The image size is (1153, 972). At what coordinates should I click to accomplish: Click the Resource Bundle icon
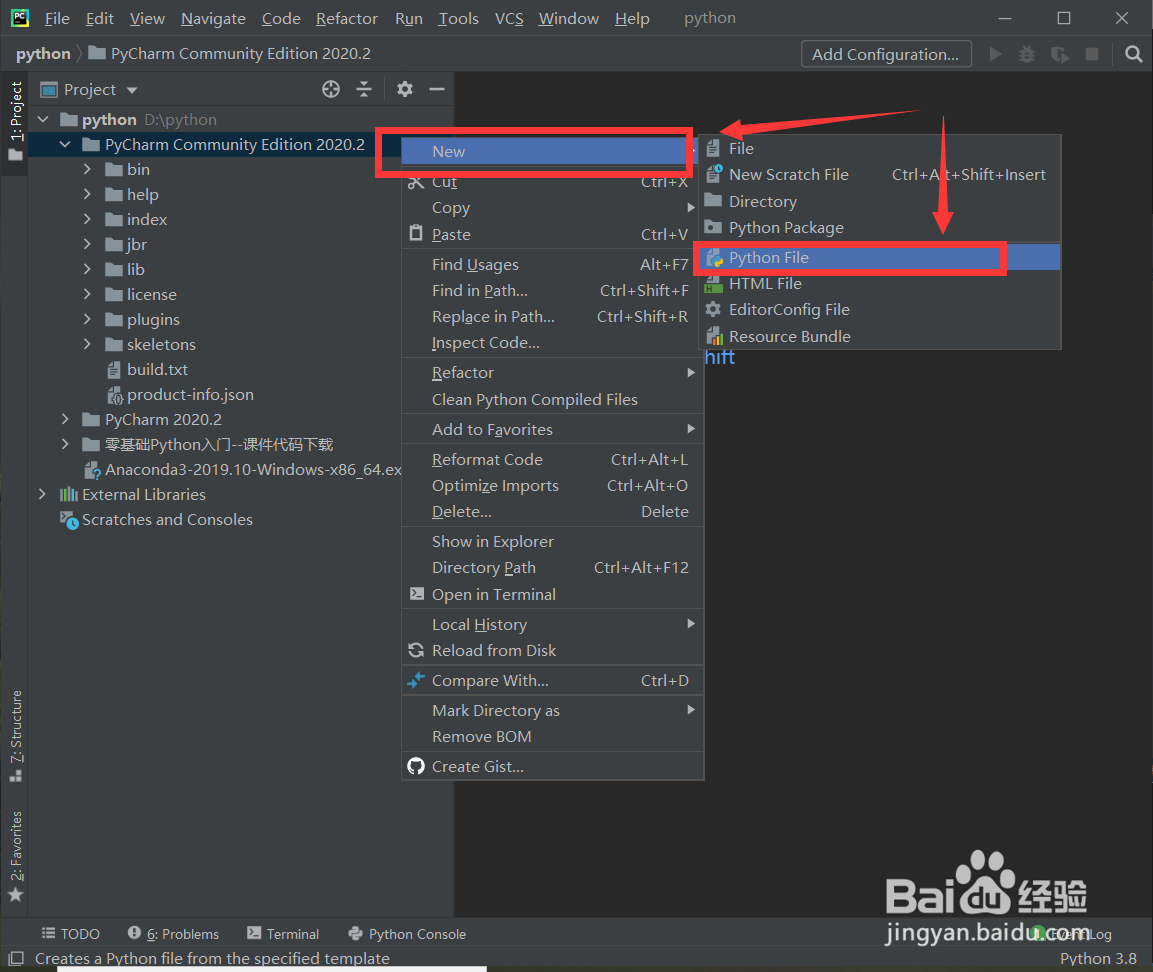tap(714, 336)
